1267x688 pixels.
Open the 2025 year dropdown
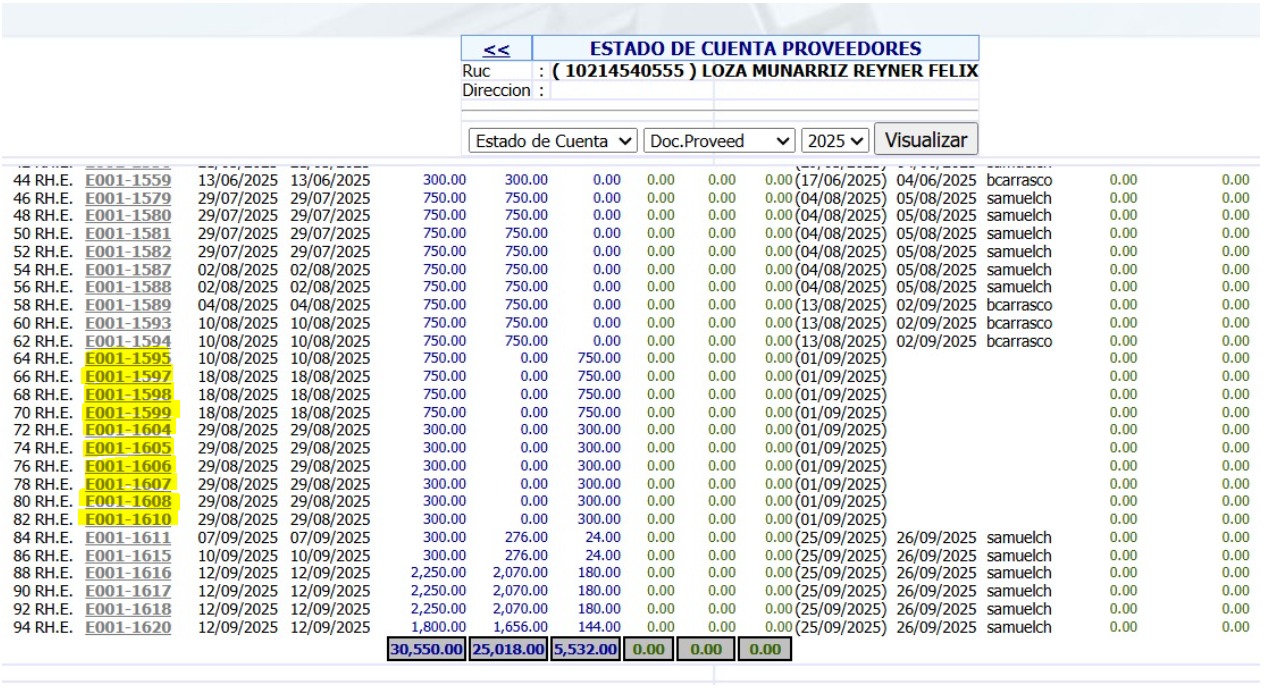coord(836,141)
